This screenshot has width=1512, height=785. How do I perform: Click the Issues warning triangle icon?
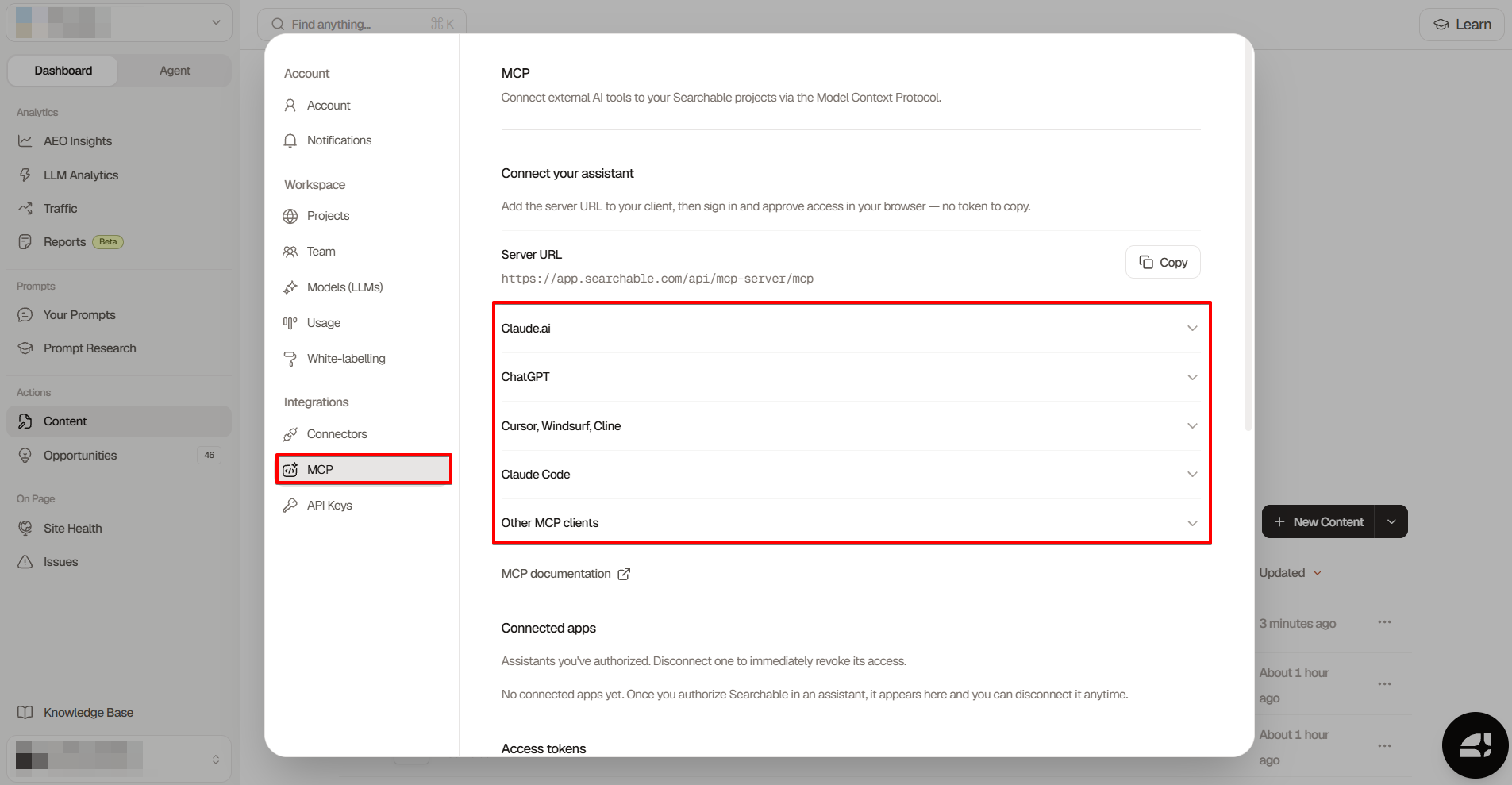(x=25, y=562)
